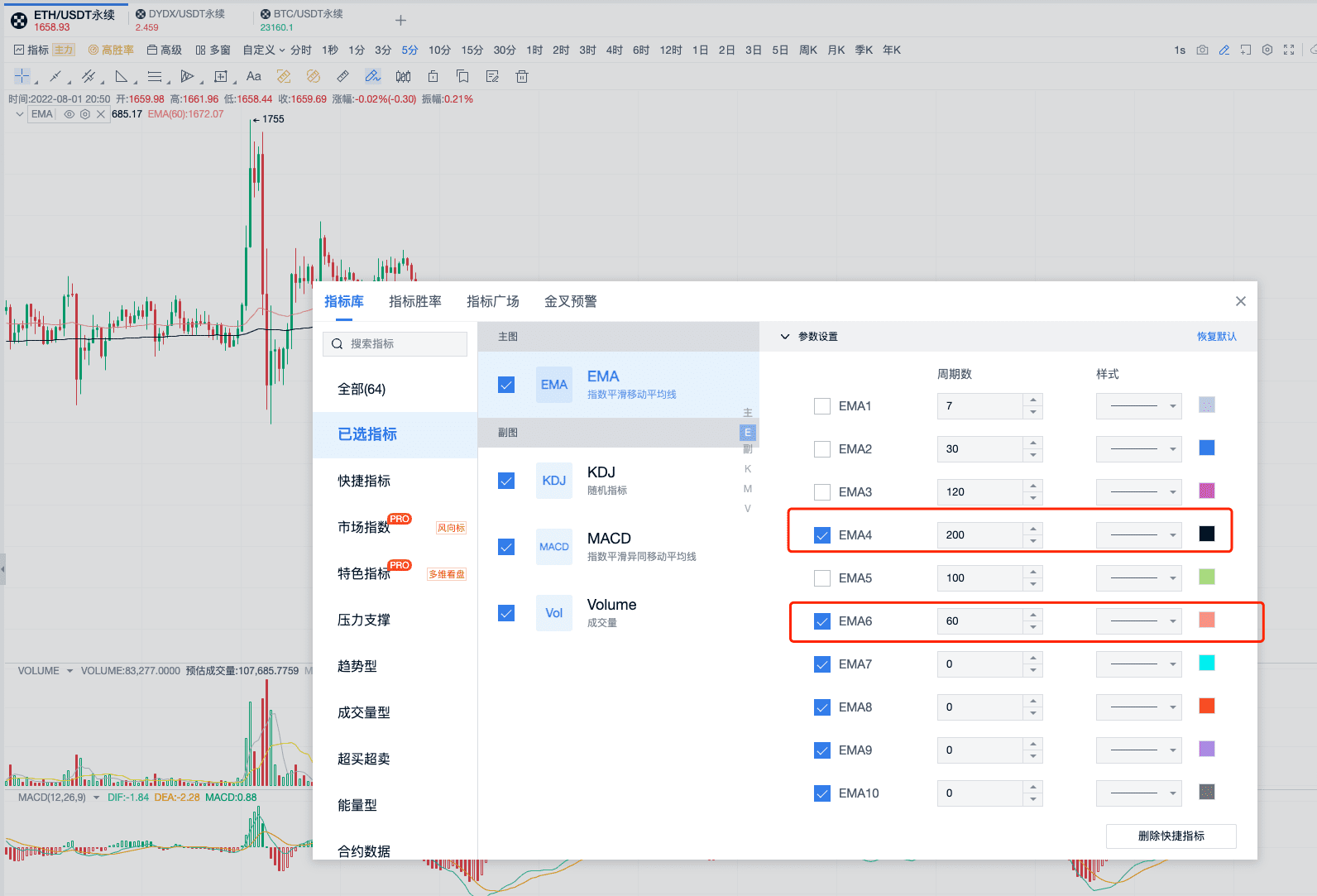The width and height of the screenshot is (1317, 896).
Task: Remove the EMA indicator from chart legend
Action: click(x=101, y=114)
